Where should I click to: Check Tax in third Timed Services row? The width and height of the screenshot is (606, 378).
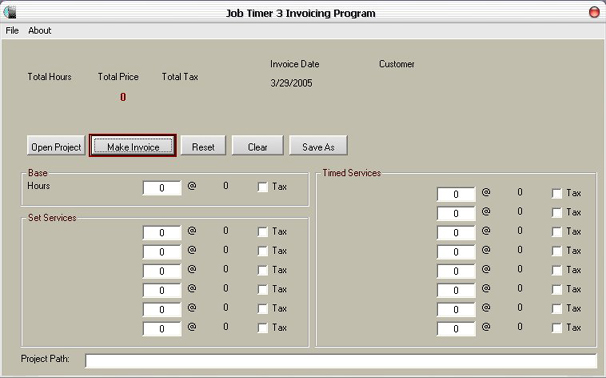coord(557,232)
